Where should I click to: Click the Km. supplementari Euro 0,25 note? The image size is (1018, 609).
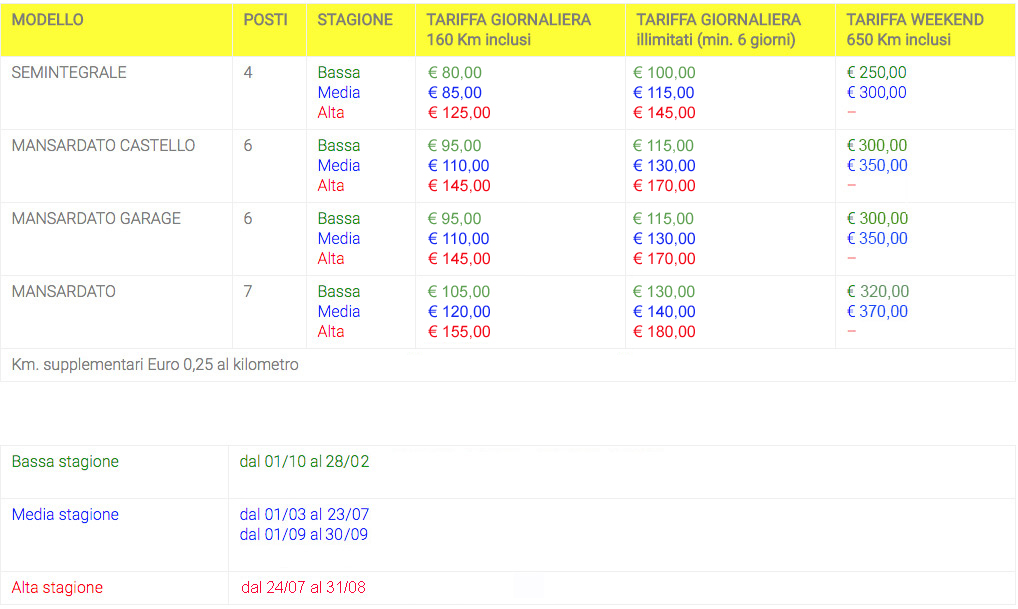click(x=155, y=365)
